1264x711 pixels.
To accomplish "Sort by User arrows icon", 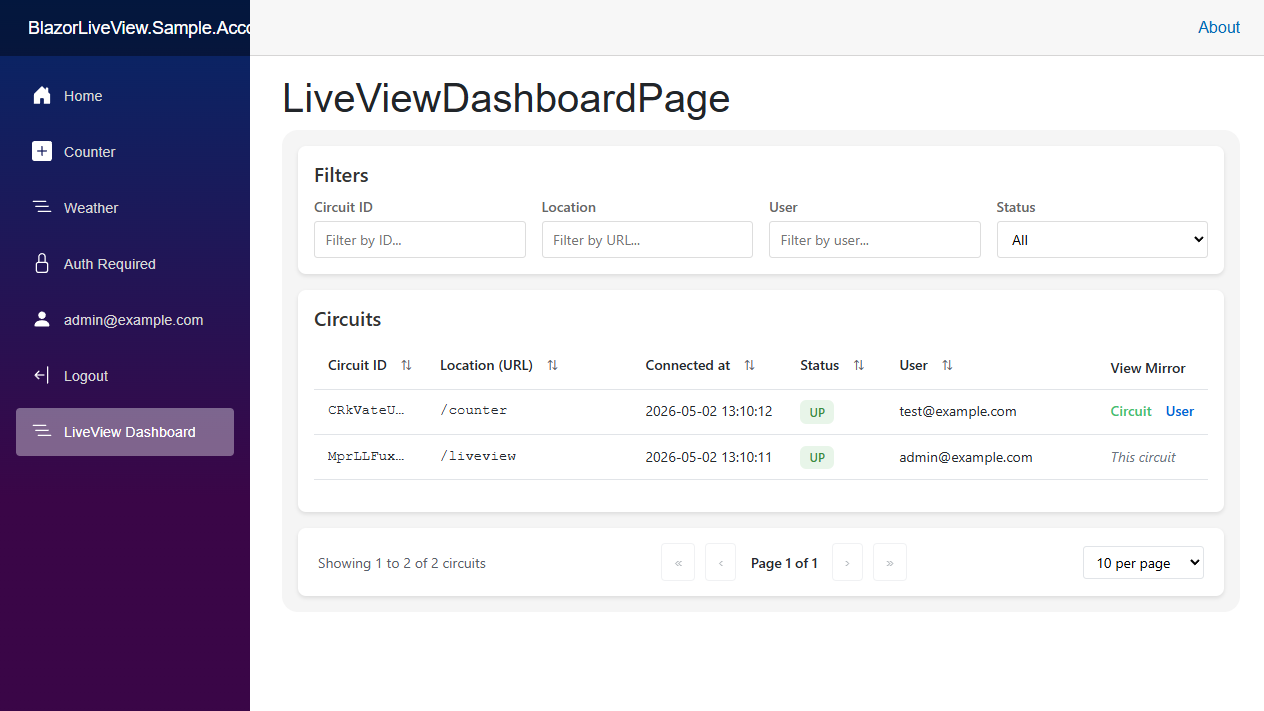I will 947,366.
